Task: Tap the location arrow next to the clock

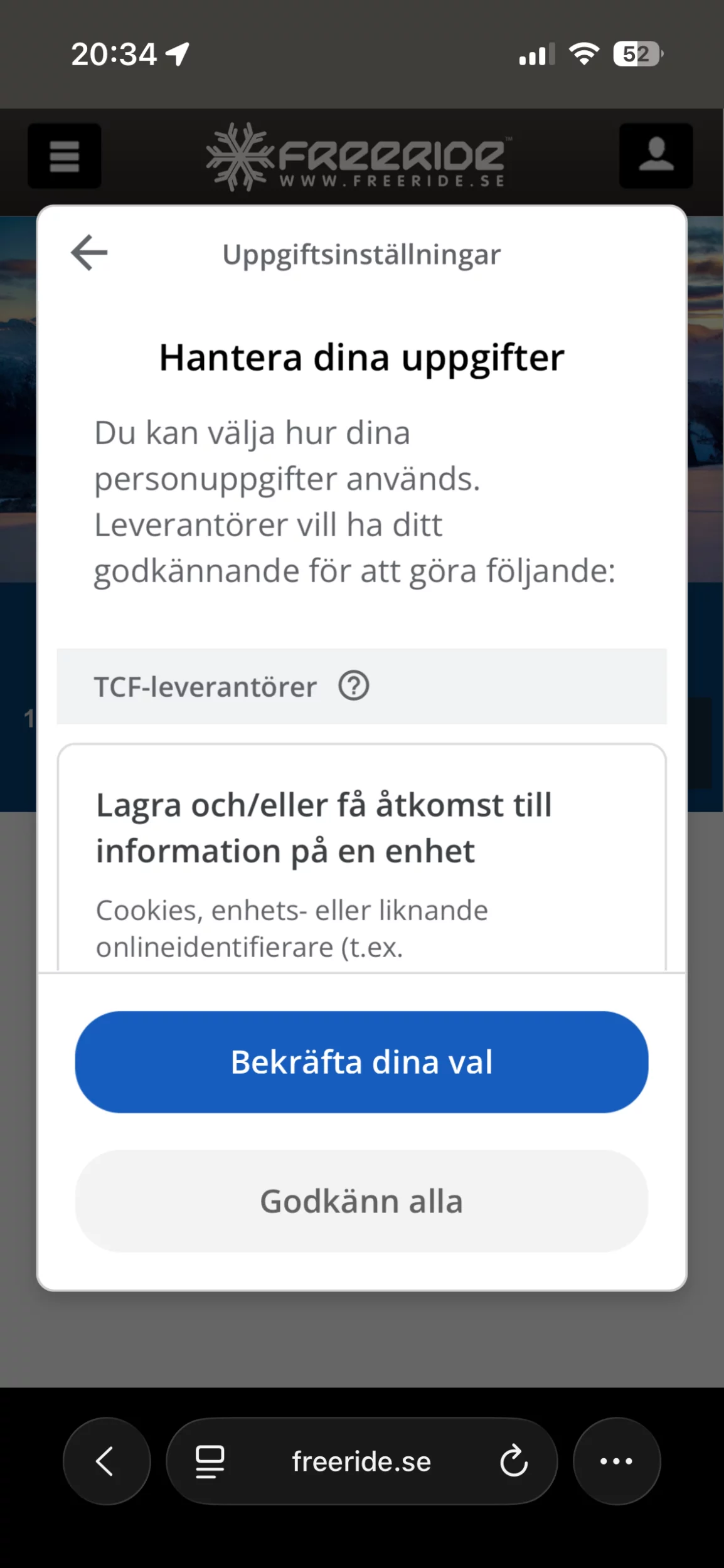Action: point(178,54)
